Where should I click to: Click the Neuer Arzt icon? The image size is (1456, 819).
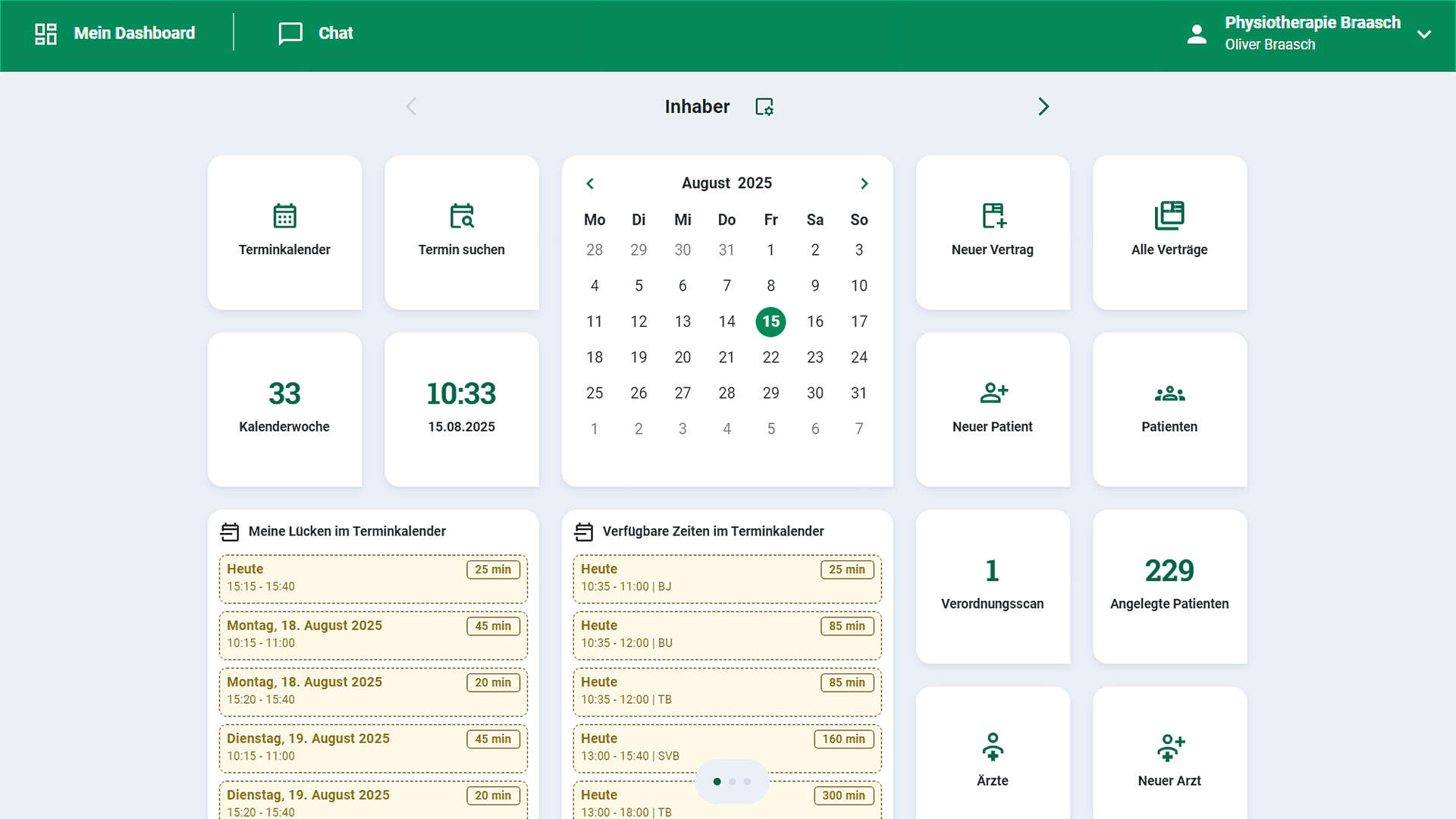(1169, 747)
